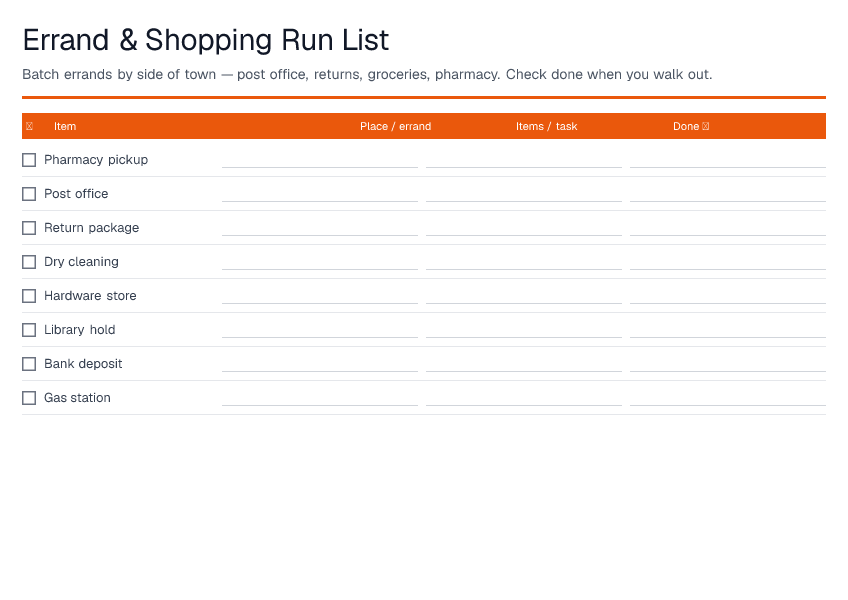Viewport: 848px width, 600px height.
Task: Click the Done field for Dry cleaning
Action: coord(727,262)
